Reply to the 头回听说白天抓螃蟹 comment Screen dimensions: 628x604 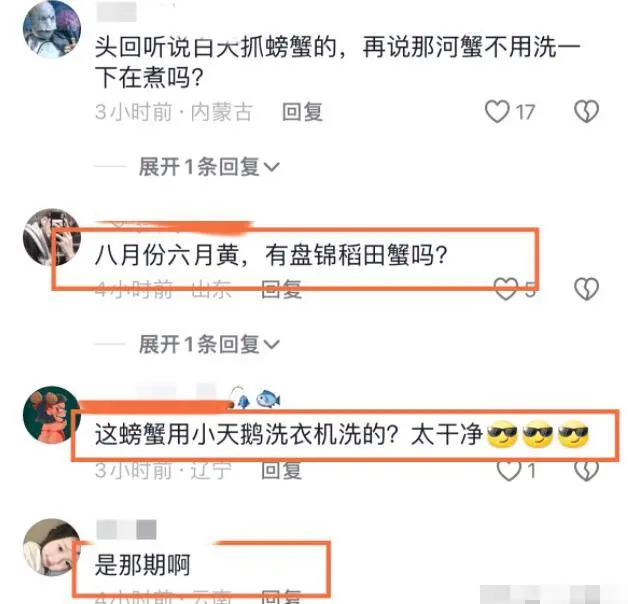coord(302,112)
